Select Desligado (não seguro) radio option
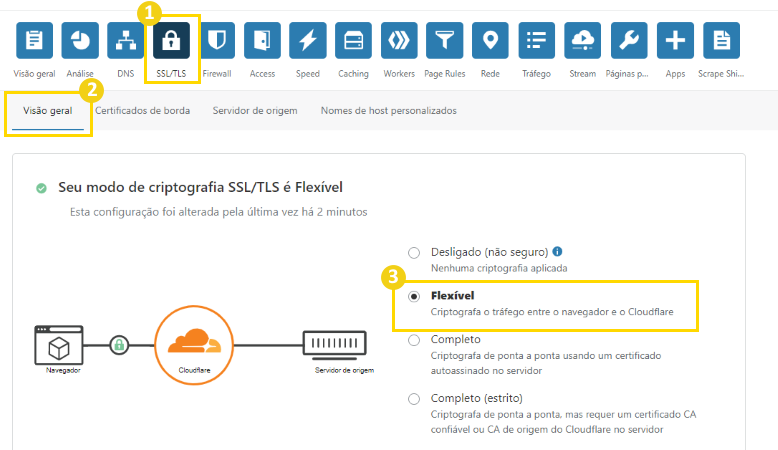The image size is (778, 450). [414, 253]
